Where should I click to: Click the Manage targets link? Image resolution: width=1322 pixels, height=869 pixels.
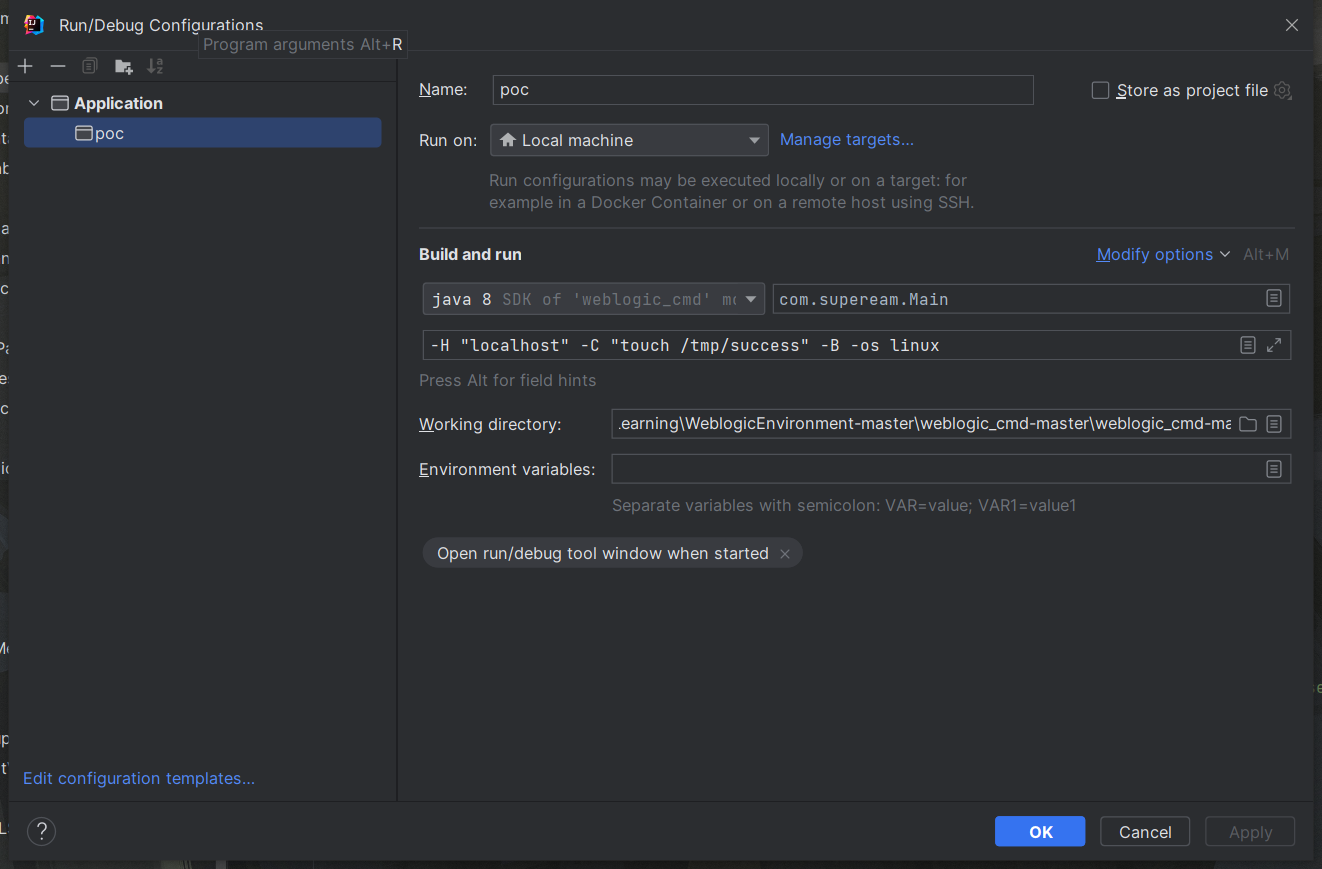tap(847, 140)
